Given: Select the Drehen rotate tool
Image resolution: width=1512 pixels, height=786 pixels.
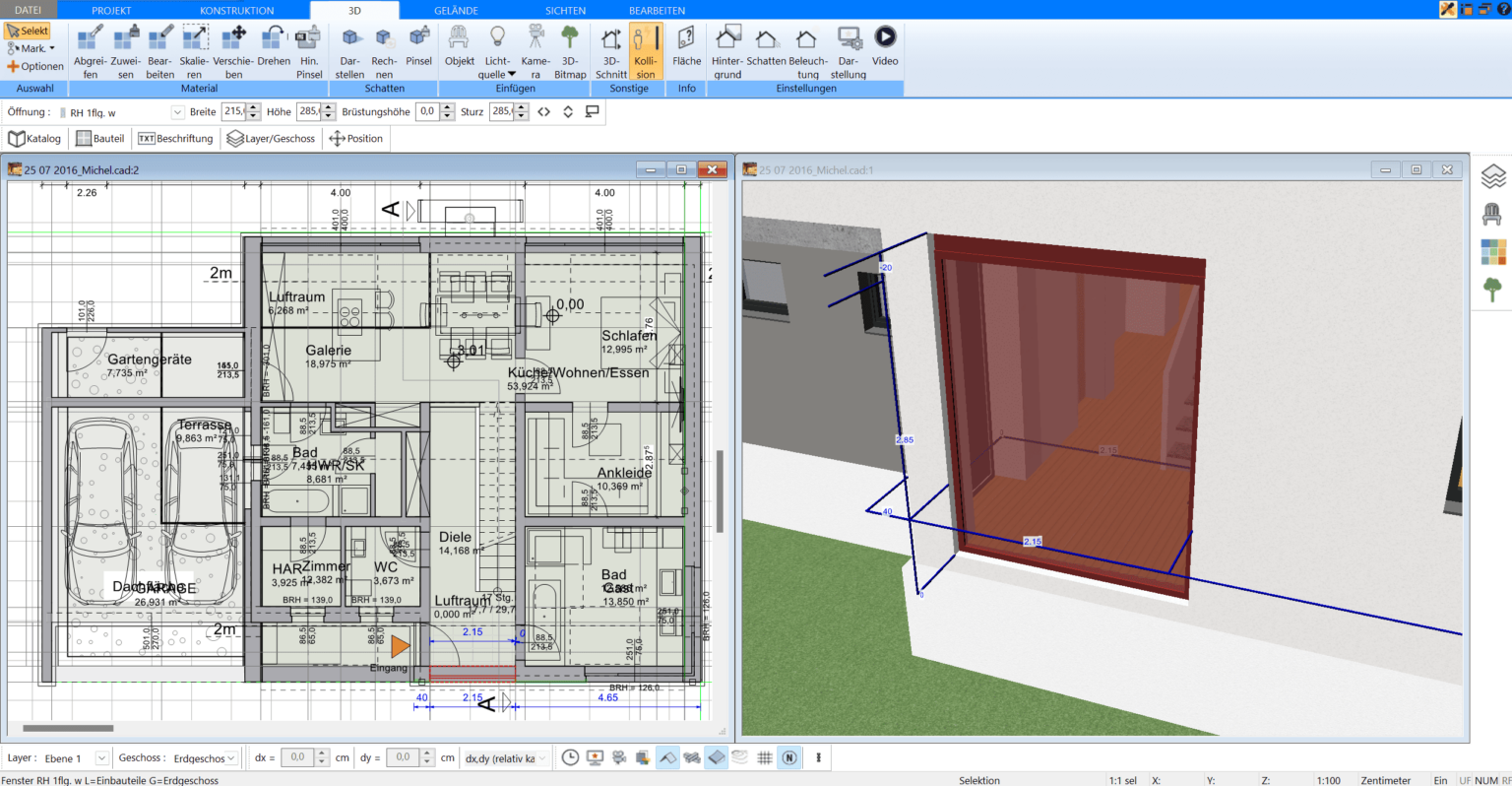Looking at the screenshot, I should pyautogui.click(x=274, y=45).
